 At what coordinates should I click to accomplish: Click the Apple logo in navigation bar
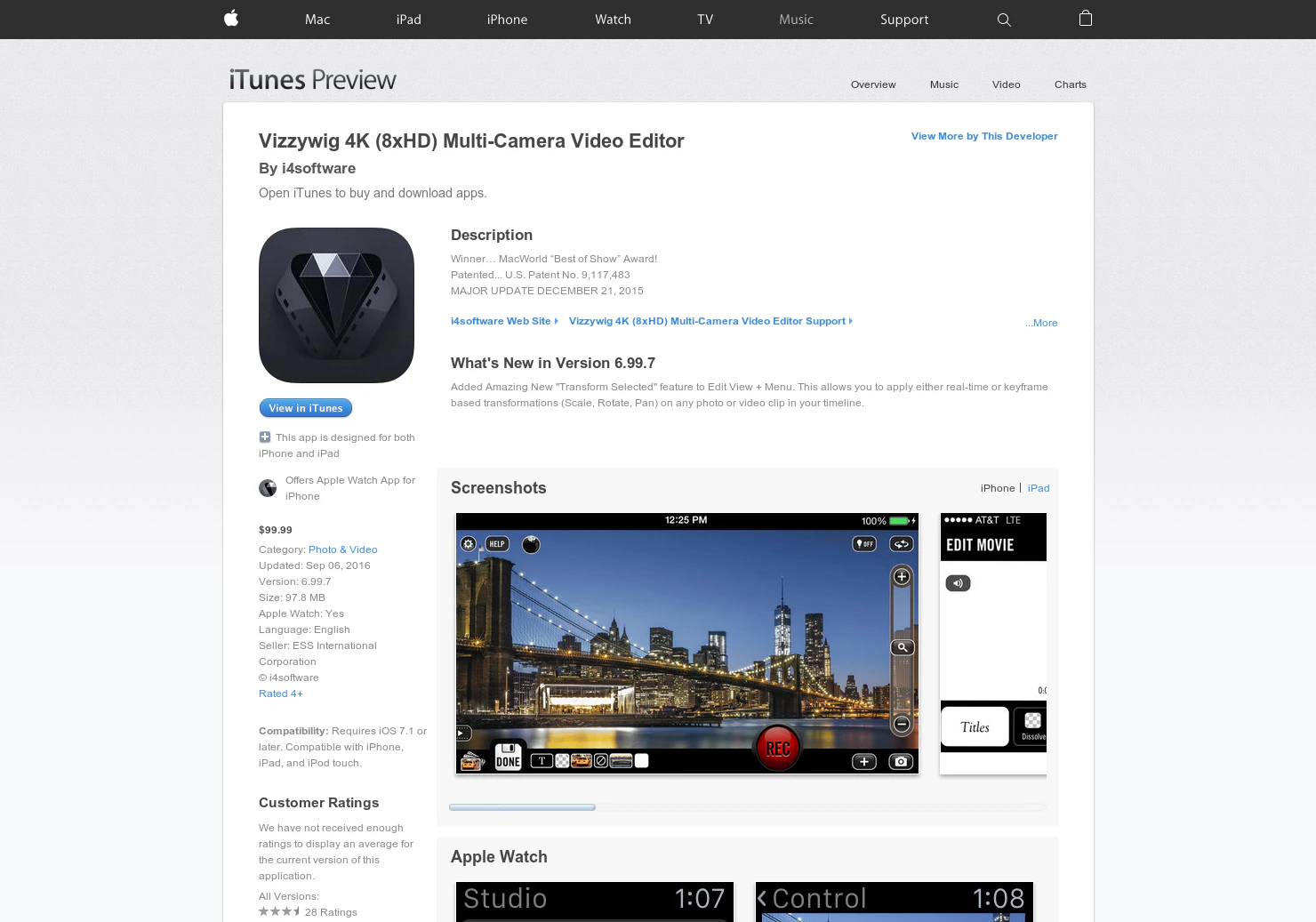[x=231, y=19]
